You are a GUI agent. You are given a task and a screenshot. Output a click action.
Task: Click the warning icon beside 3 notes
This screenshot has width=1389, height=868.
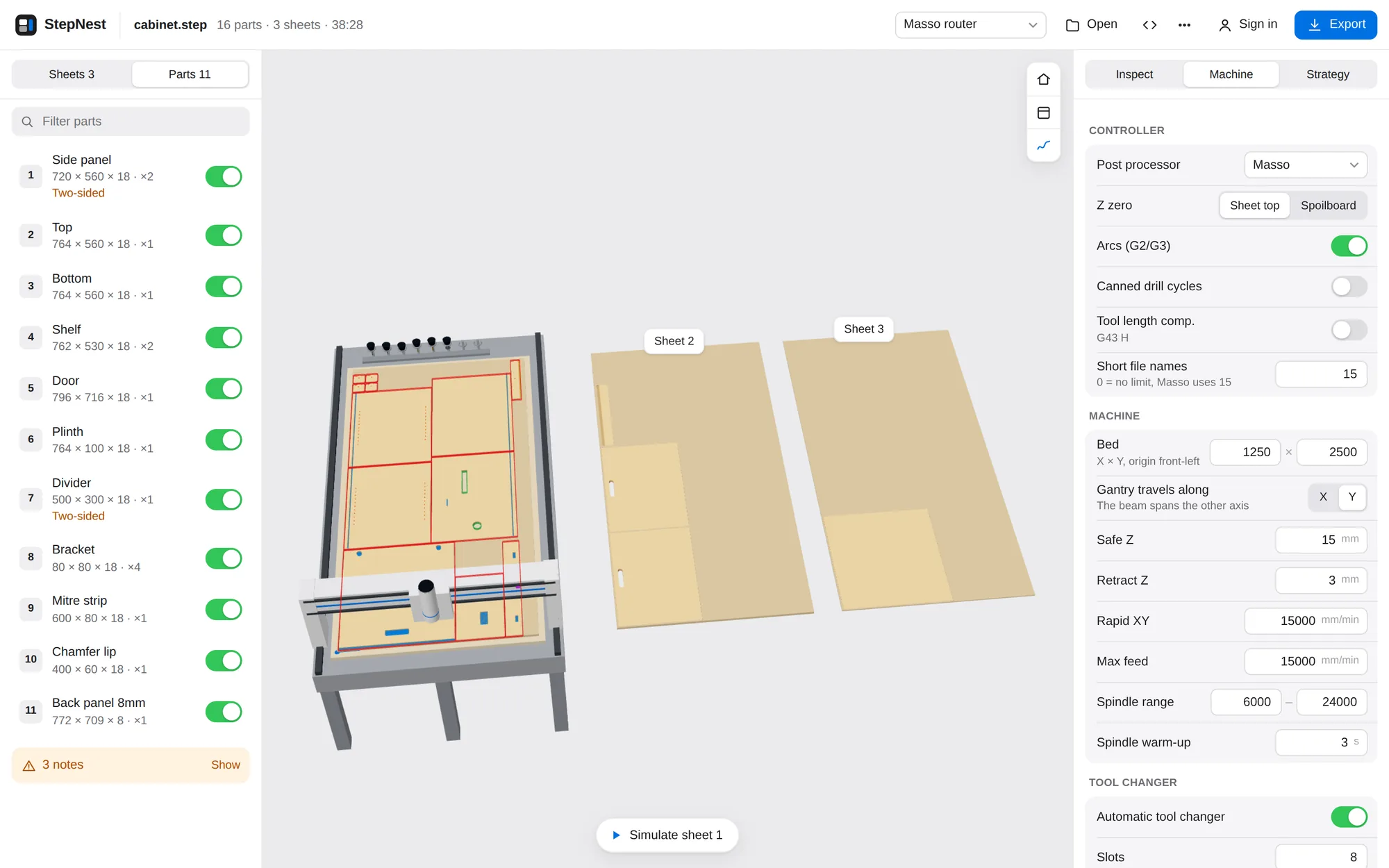[x=29, y=765]
